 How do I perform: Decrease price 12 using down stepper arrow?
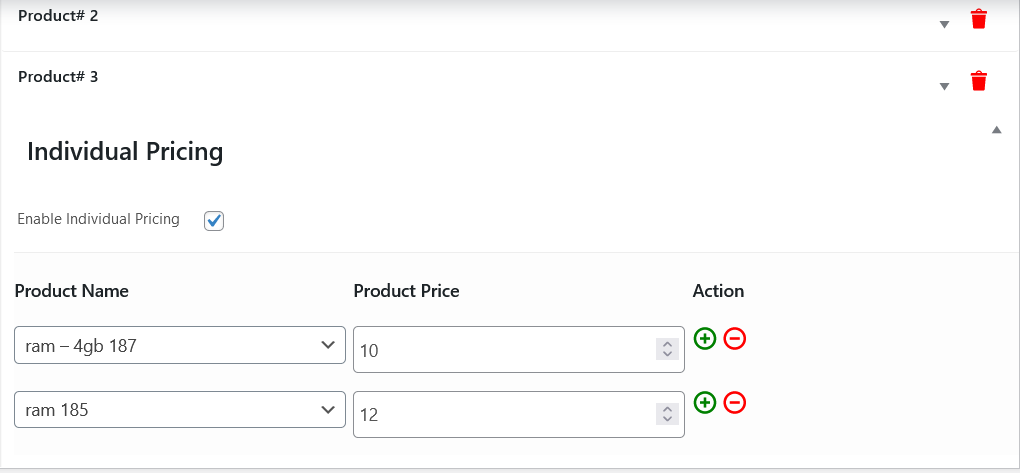pos(666,418)
